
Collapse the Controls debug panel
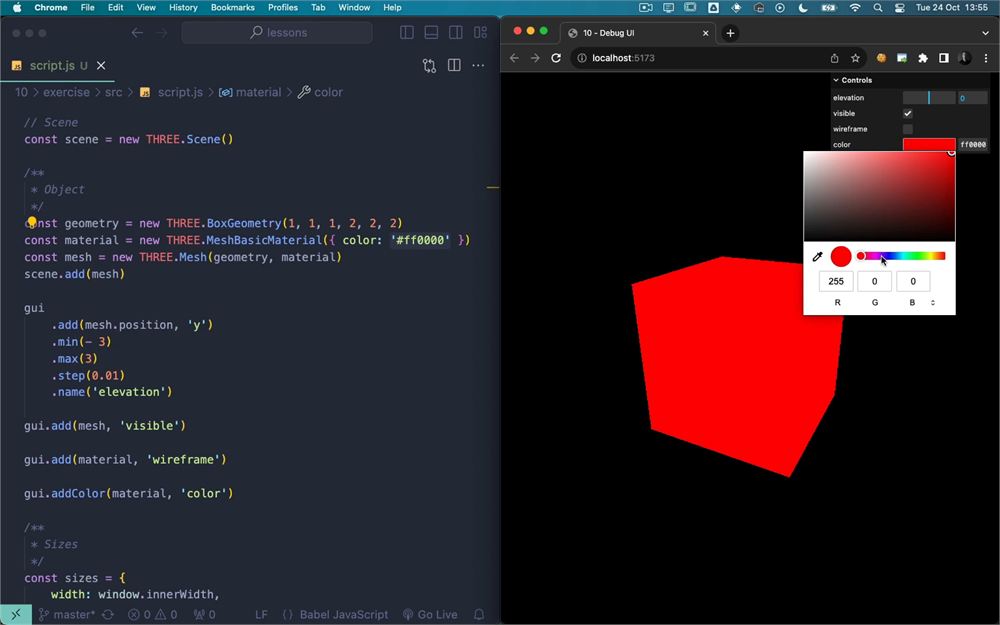click(x=910, y=80)
